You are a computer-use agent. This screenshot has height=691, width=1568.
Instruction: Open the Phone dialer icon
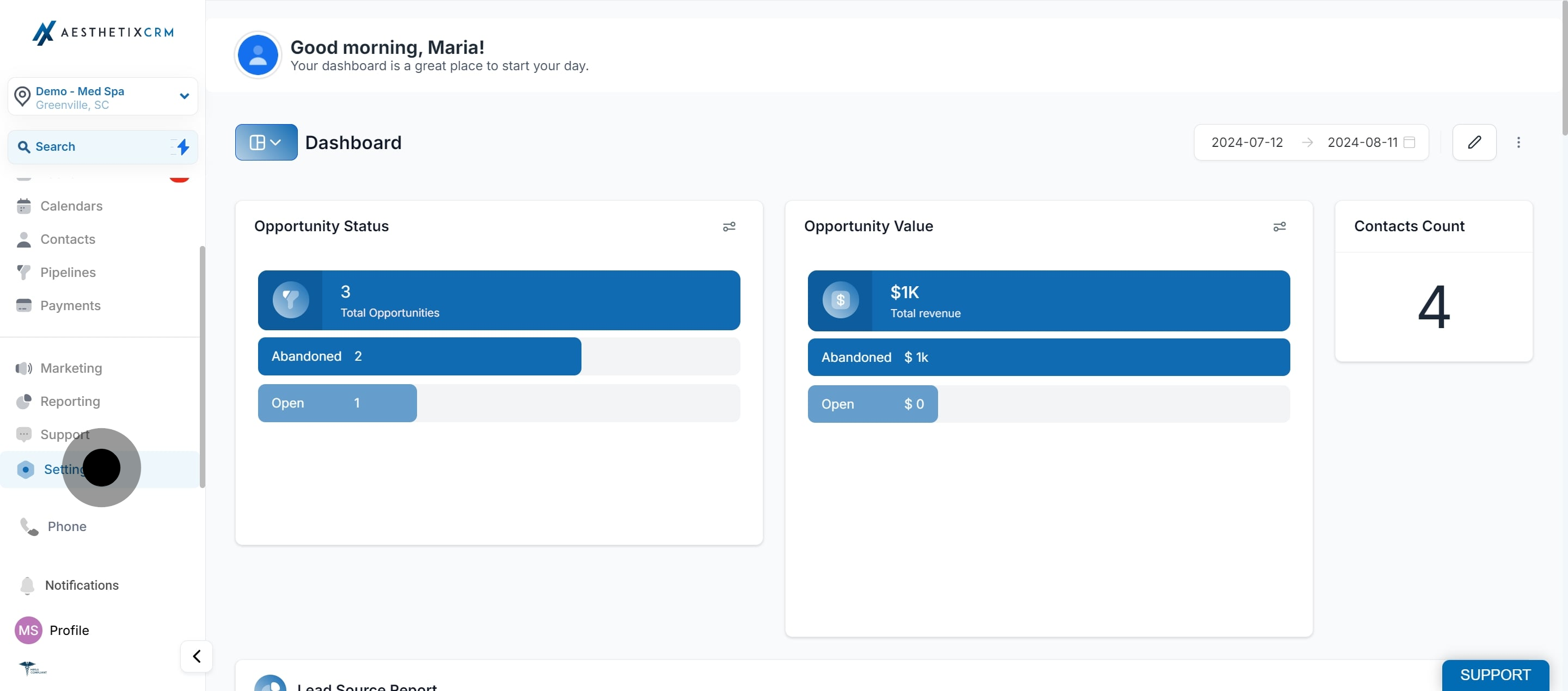tap(29, 527)
